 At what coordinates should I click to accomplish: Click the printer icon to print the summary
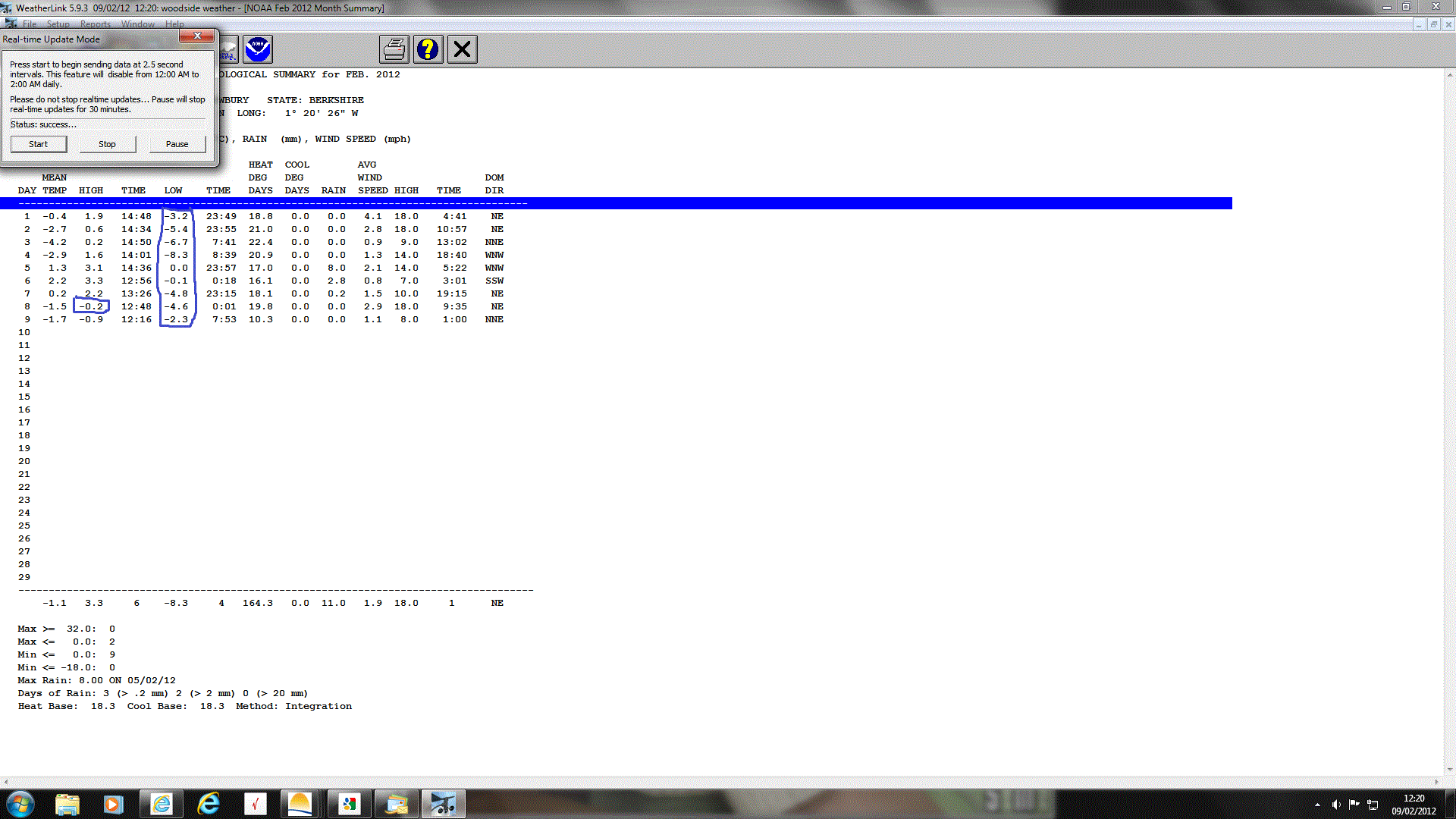click(x=394, y=50)
